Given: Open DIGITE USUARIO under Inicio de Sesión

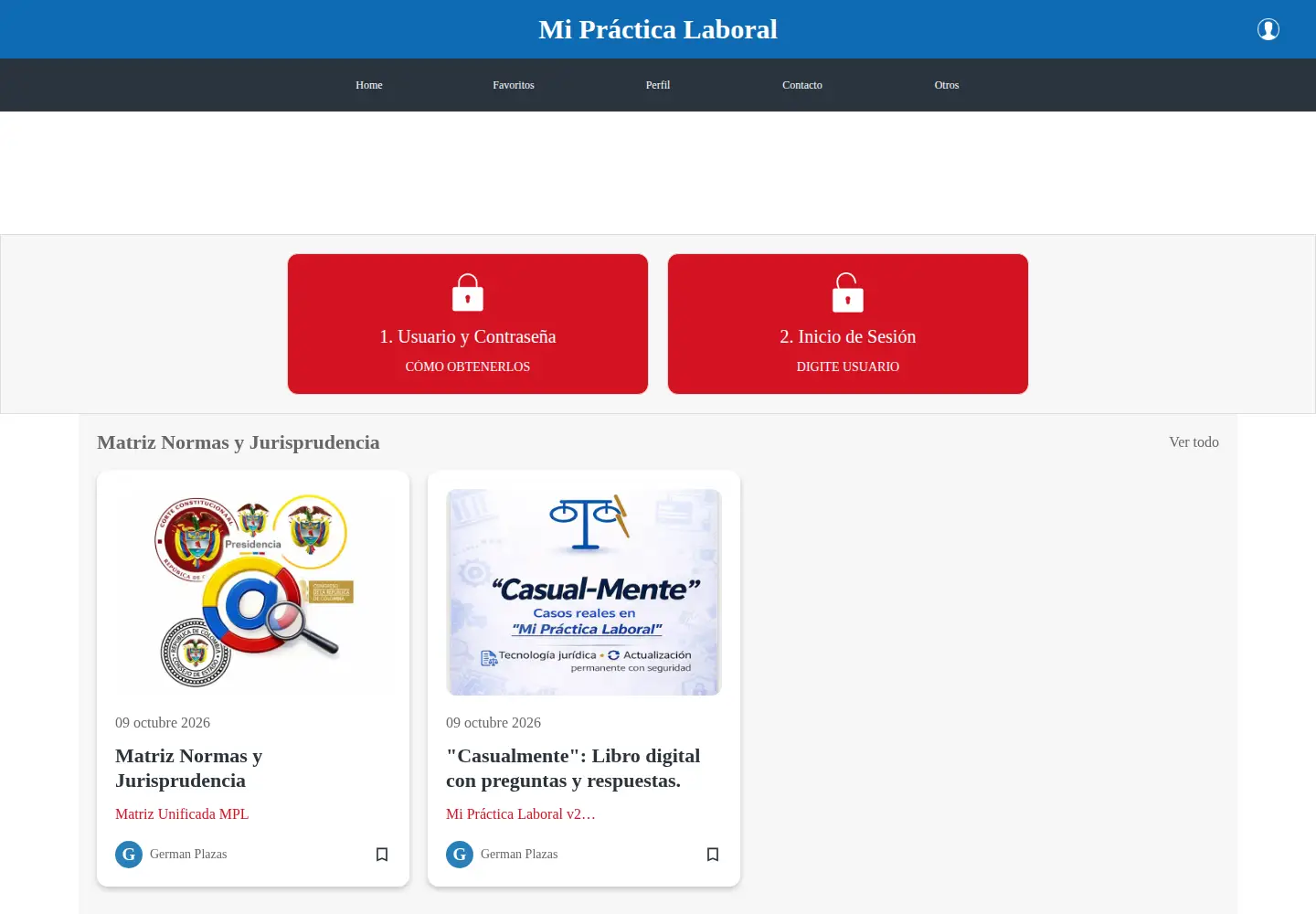Looking at the screenshot, I should pos(848,367).
